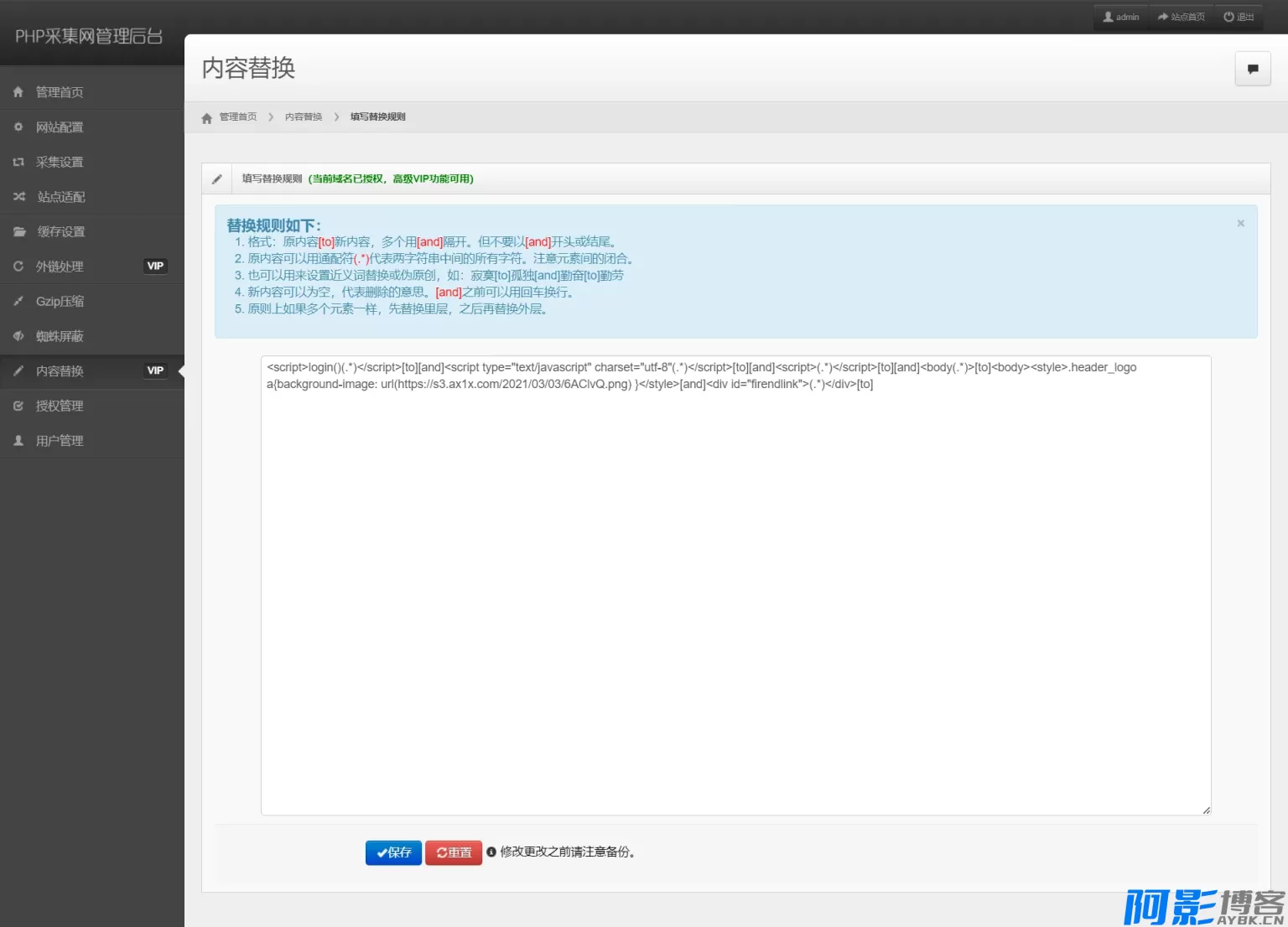Click the shuffle icon beside 站点适配

[18, 197]
